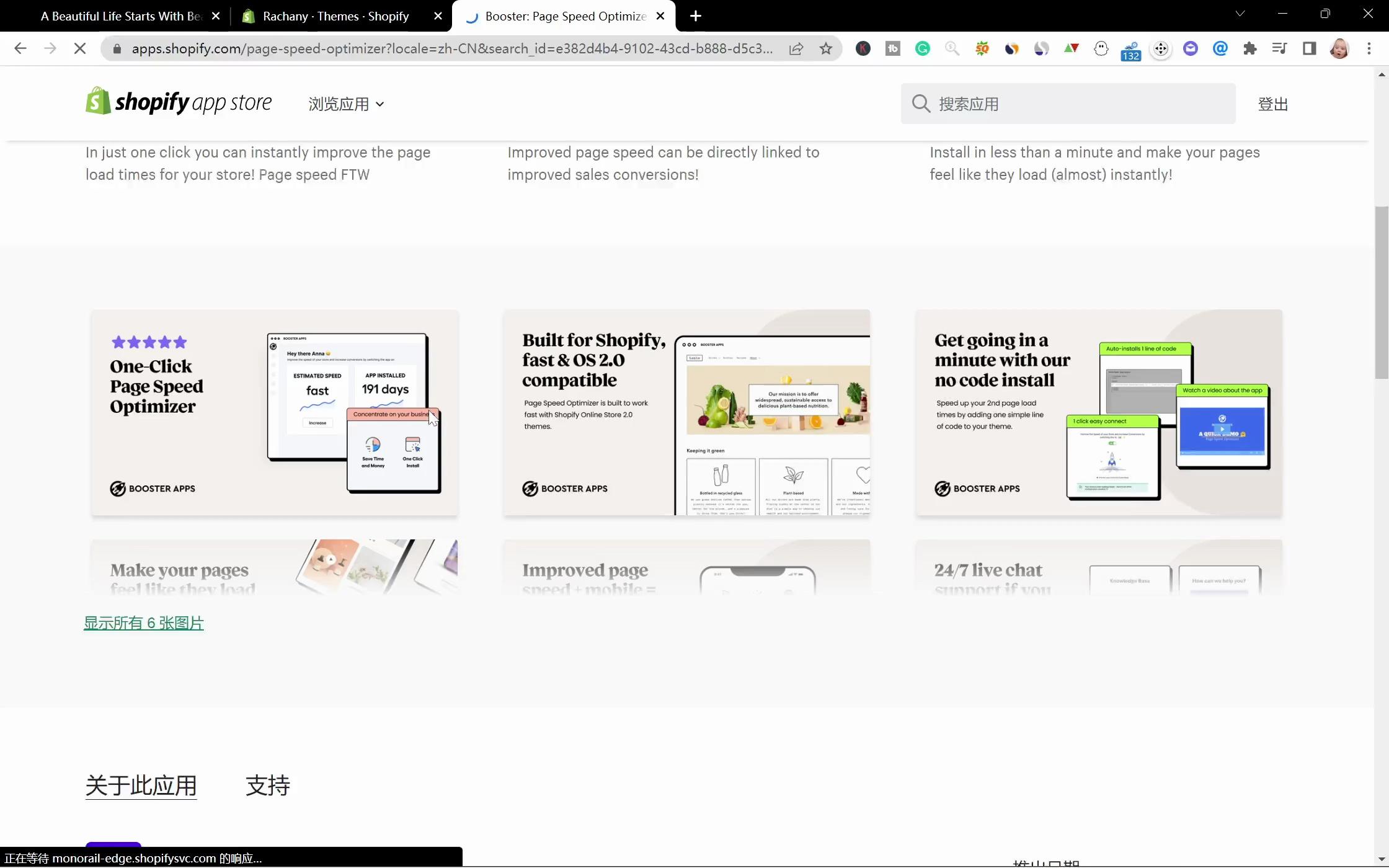
Task: Open the Grammarly extension icon
Action: pos(922,48)
